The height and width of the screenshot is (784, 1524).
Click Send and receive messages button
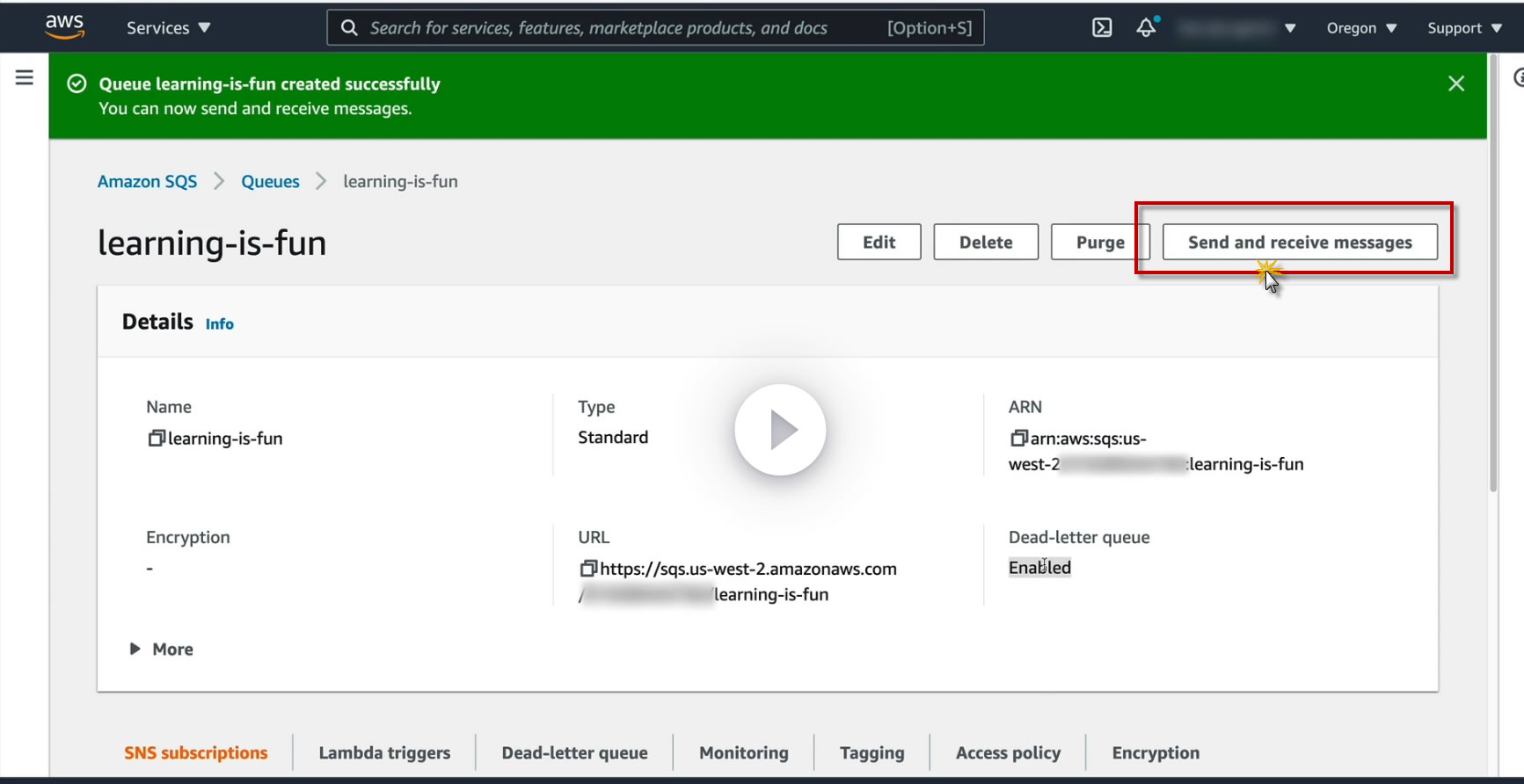click(1299, 242)
